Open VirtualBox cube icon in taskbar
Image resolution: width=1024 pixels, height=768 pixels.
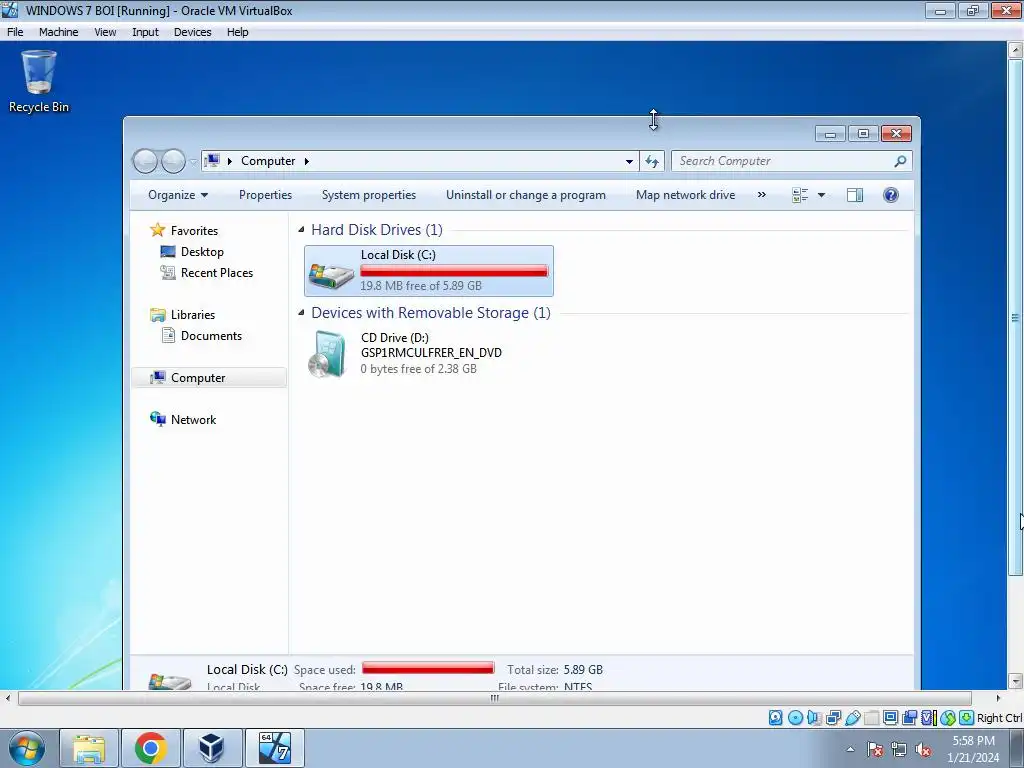(212, 748)
